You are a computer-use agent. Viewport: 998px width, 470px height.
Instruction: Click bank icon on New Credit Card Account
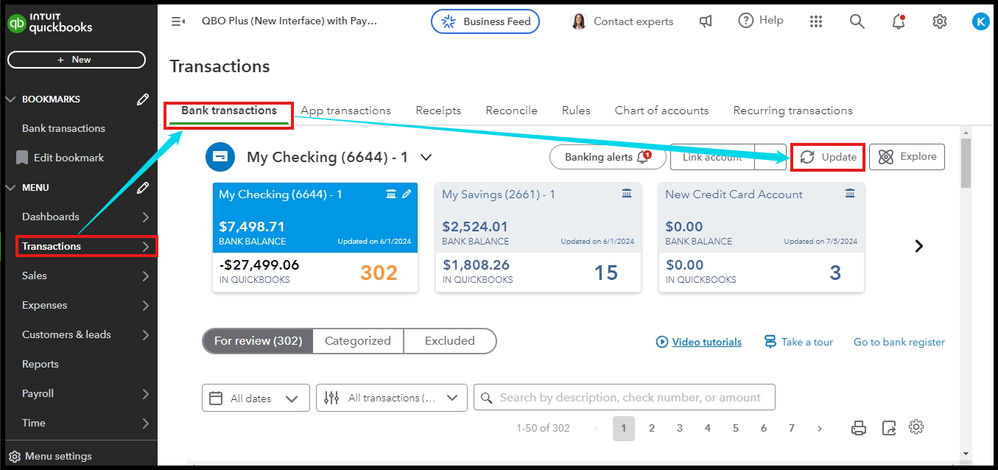(850, 194)
